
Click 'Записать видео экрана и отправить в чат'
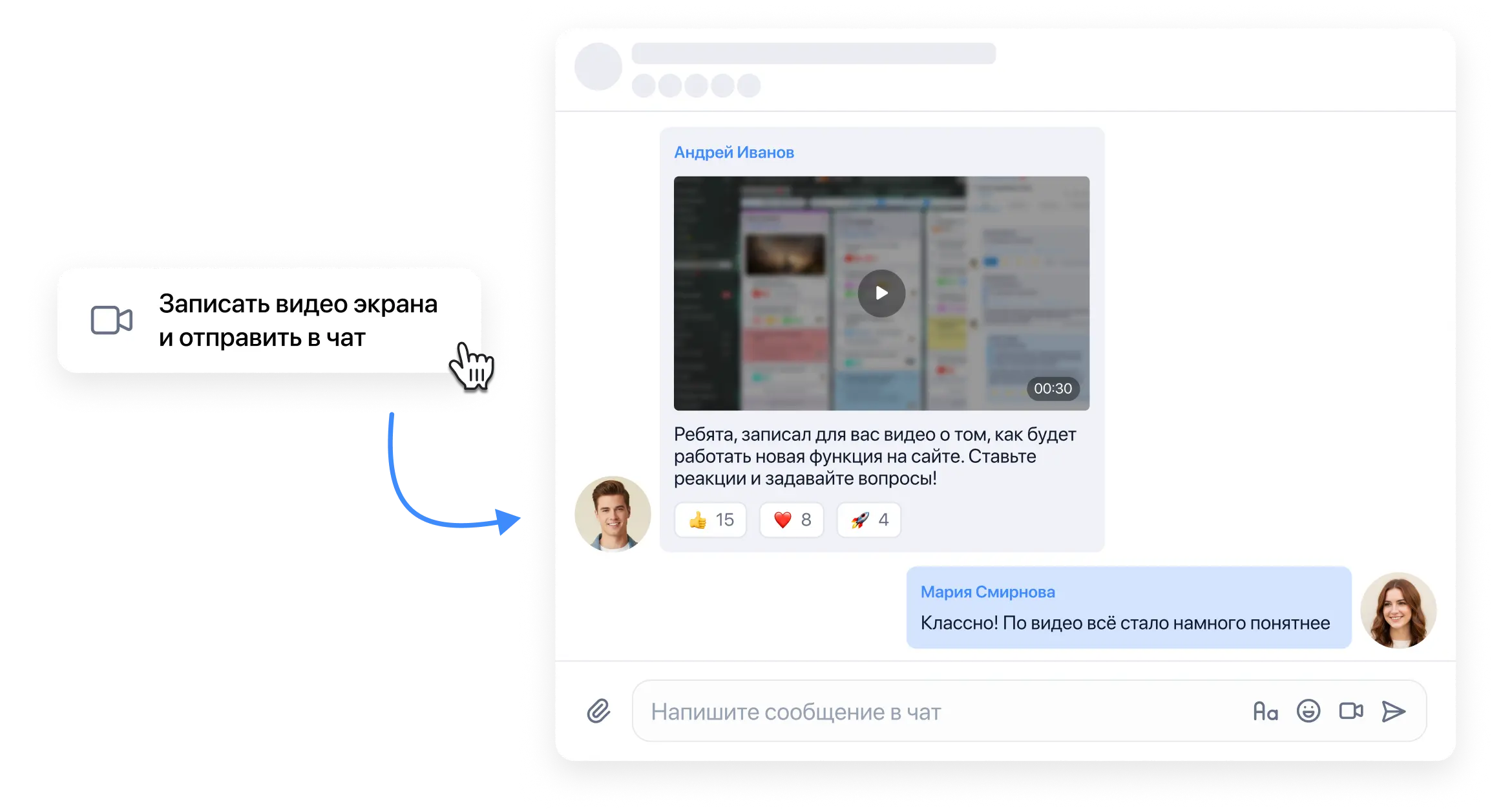[297, 321]
